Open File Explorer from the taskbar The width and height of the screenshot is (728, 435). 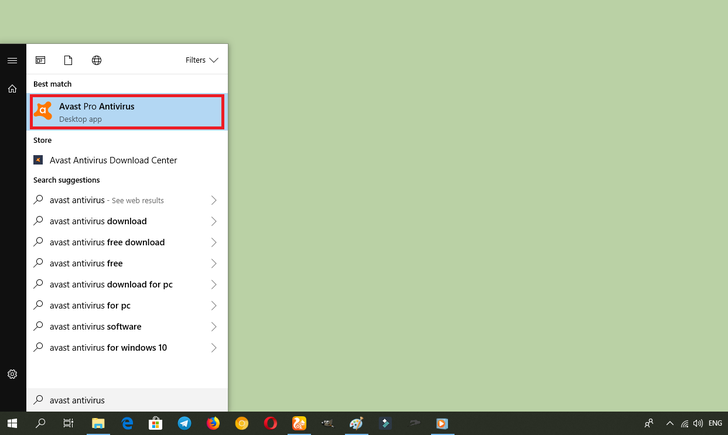98,423
